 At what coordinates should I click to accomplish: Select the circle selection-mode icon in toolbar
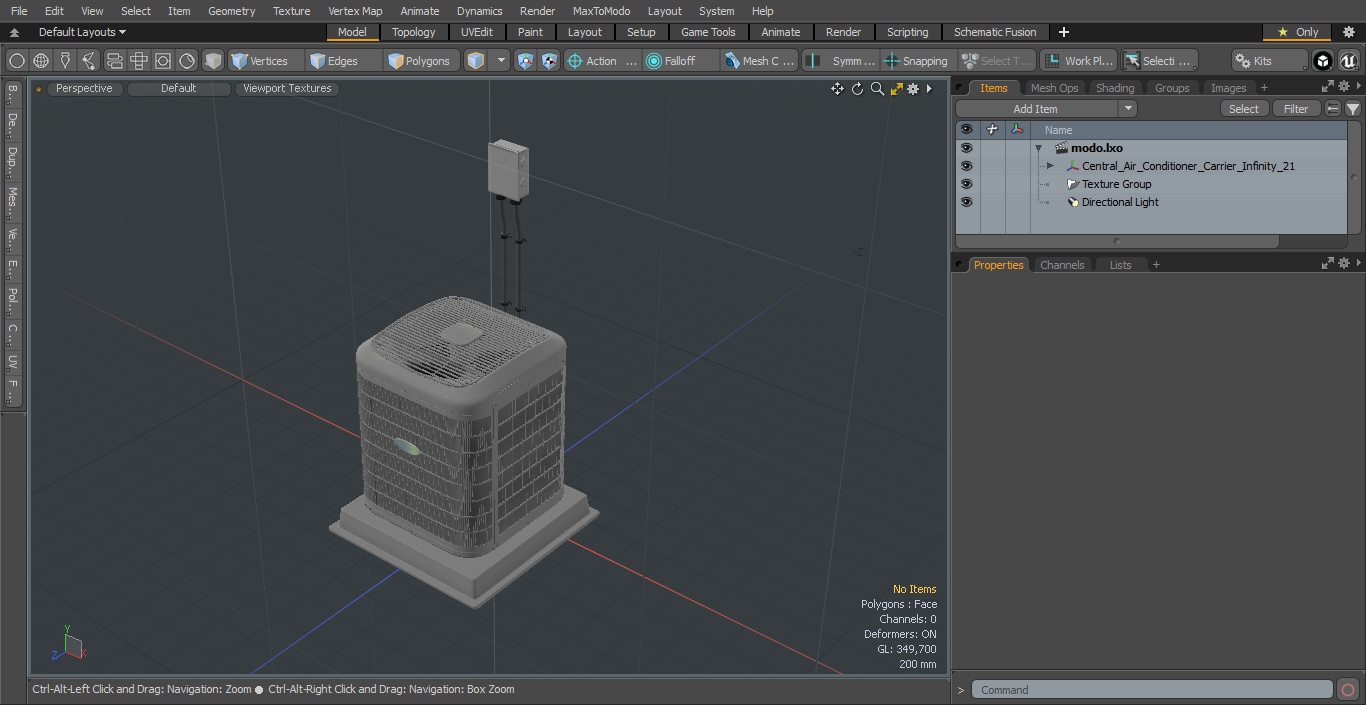point(17,61)
